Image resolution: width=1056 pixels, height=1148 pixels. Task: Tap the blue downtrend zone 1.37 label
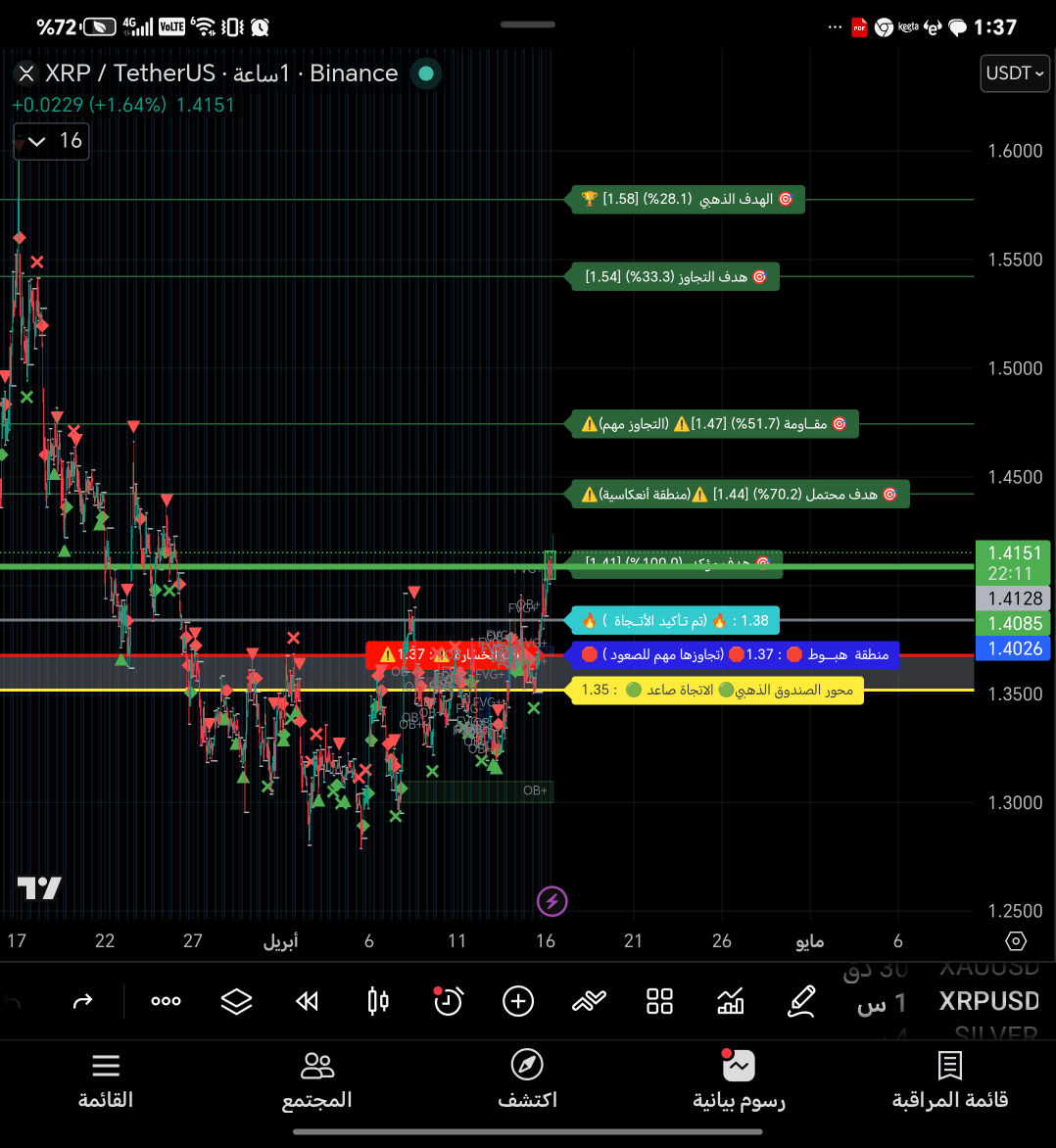coord(733,654)
